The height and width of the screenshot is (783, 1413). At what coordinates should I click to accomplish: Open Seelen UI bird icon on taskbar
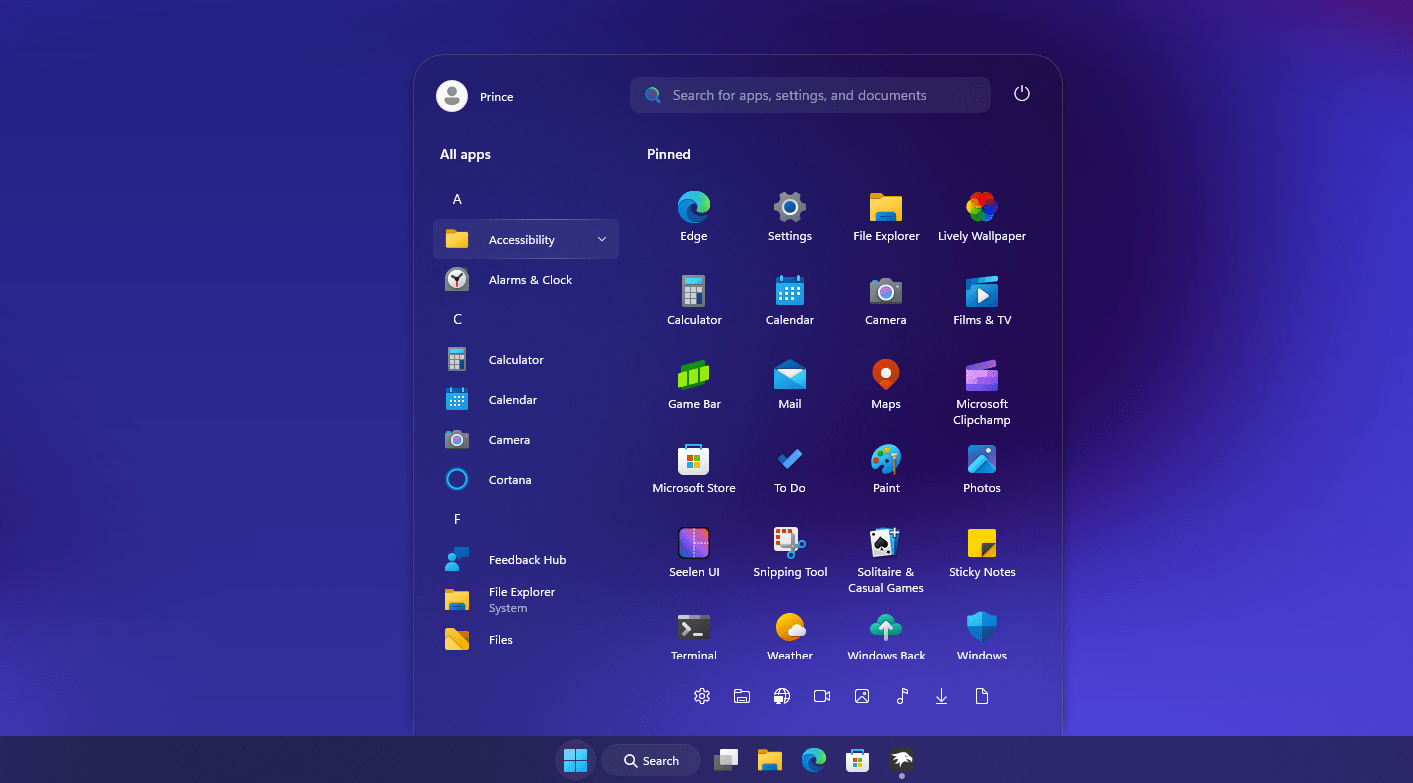902,760
